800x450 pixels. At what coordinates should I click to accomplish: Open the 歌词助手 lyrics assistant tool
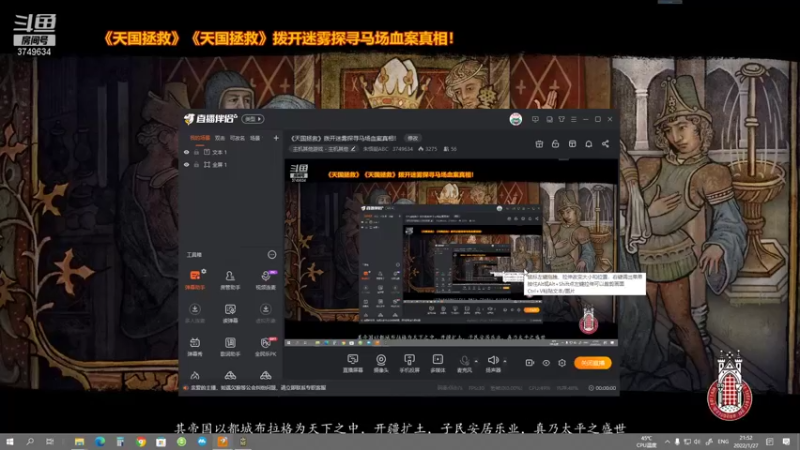230,346
